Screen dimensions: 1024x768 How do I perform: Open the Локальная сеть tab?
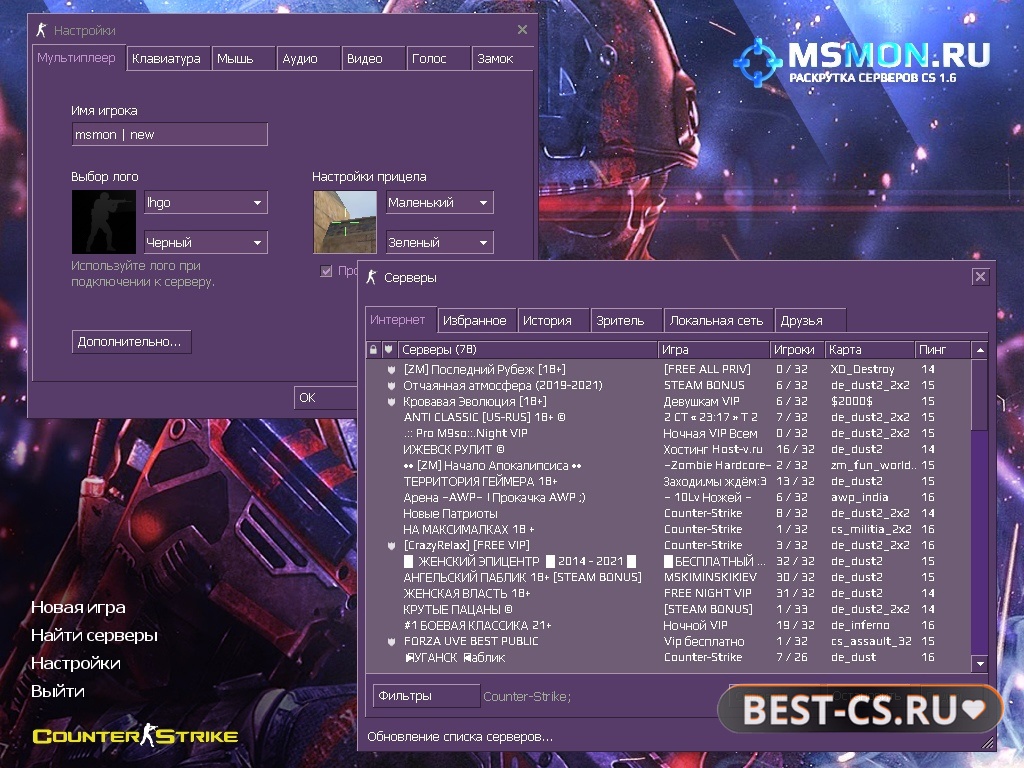point(718,321)
